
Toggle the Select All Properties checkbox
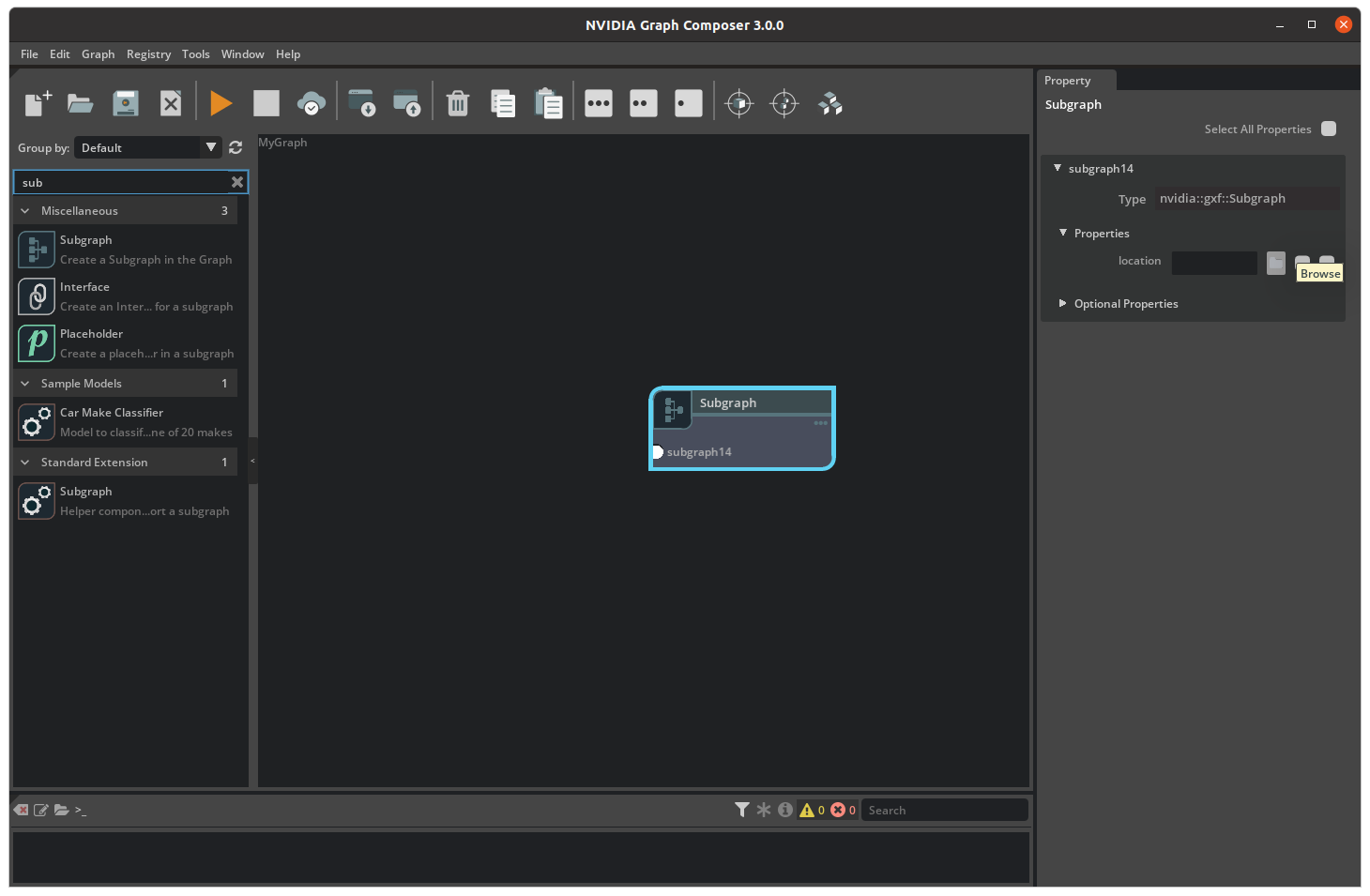[1329, 129]
